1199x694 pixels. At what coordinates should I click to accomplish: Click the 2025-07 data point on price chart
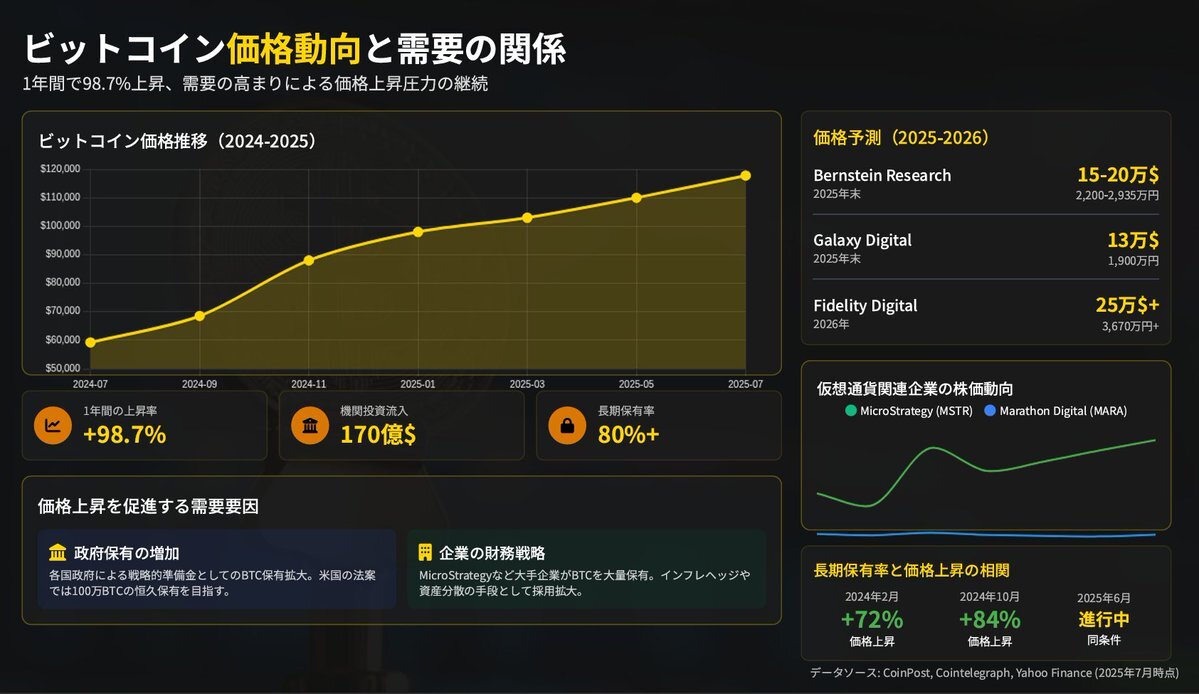746,176
